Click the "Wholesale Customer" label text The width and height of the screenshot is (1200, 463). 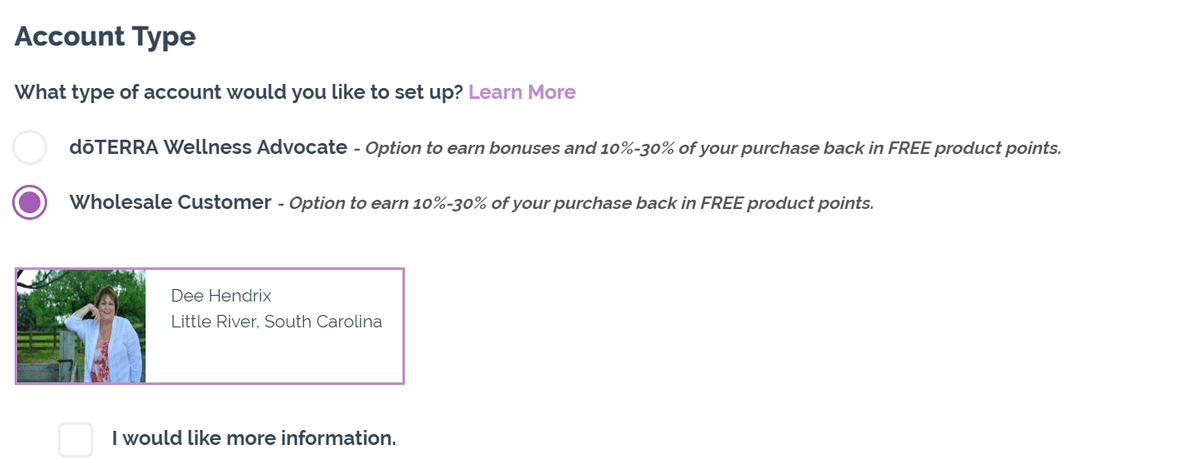[x=170, y=202]
